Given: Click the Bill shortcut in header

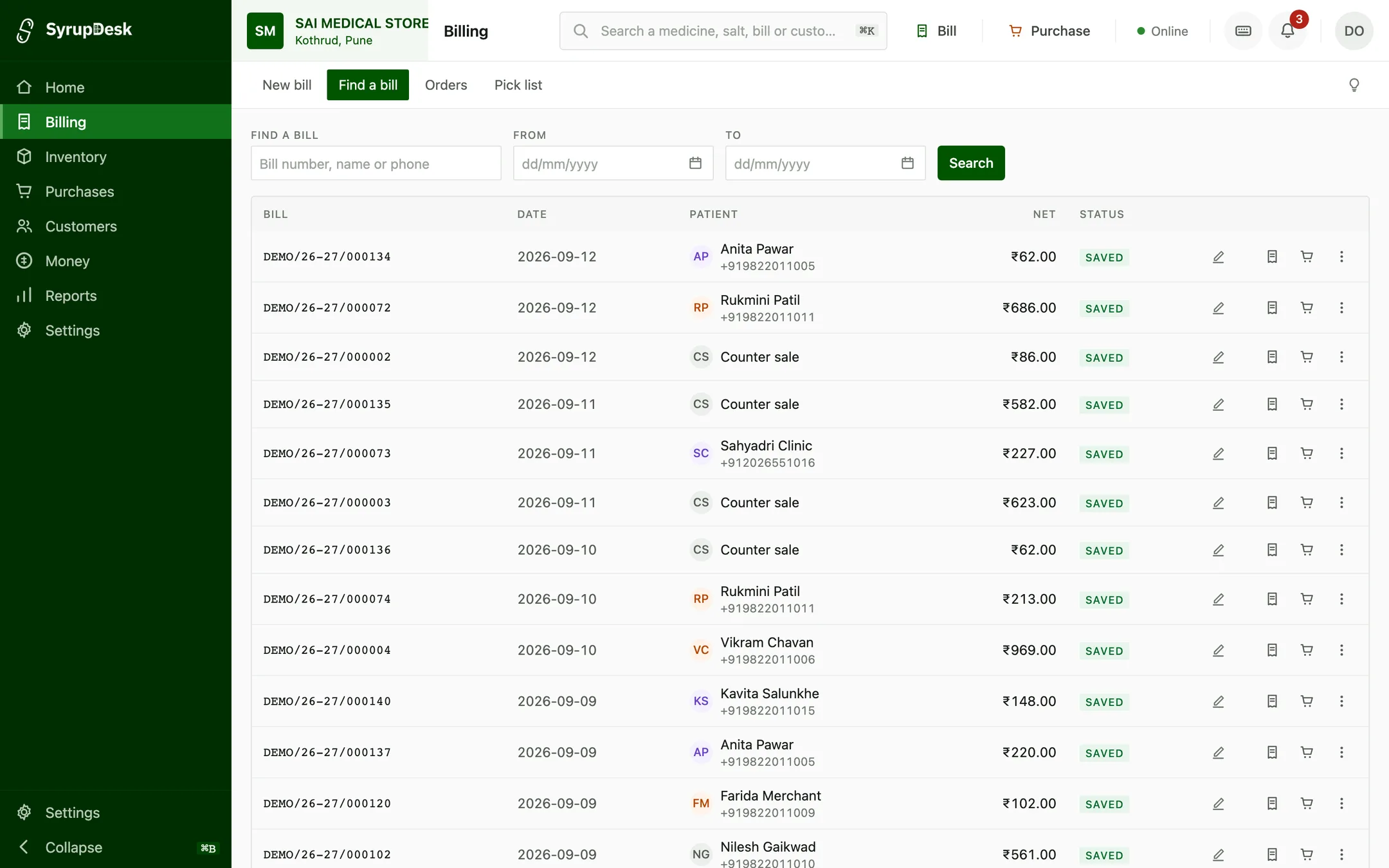Looking at the screenshot, I should [936, 31].
